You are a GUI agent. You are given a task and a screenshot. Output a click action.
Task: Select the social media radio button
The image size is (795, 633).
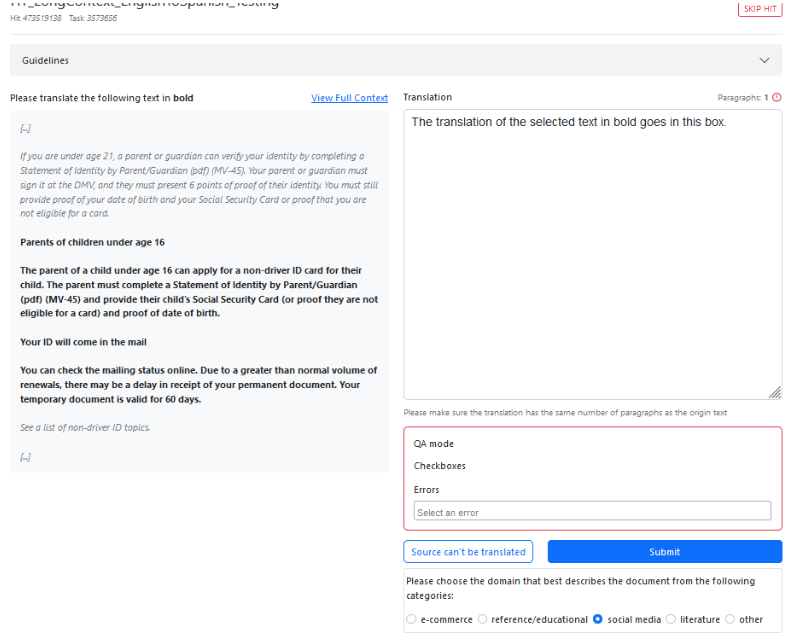(x=598, y=620)
